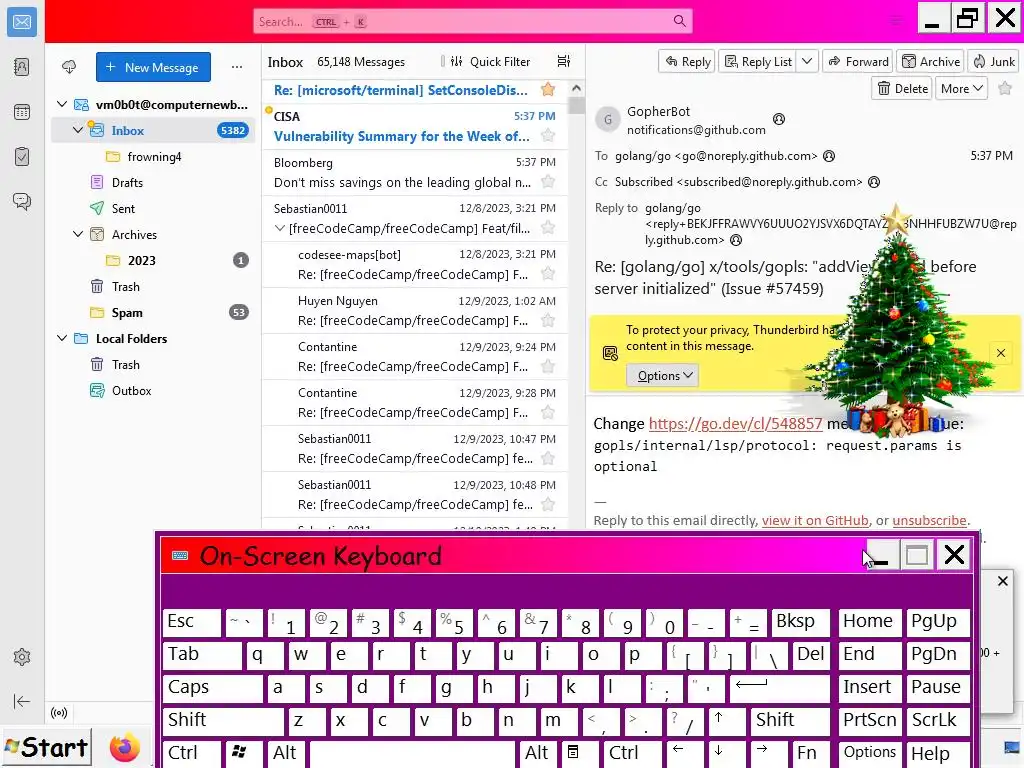Click the Help key on On-Screen Keyboard
The image size is (1024, 768).
[x=938, y=753]
